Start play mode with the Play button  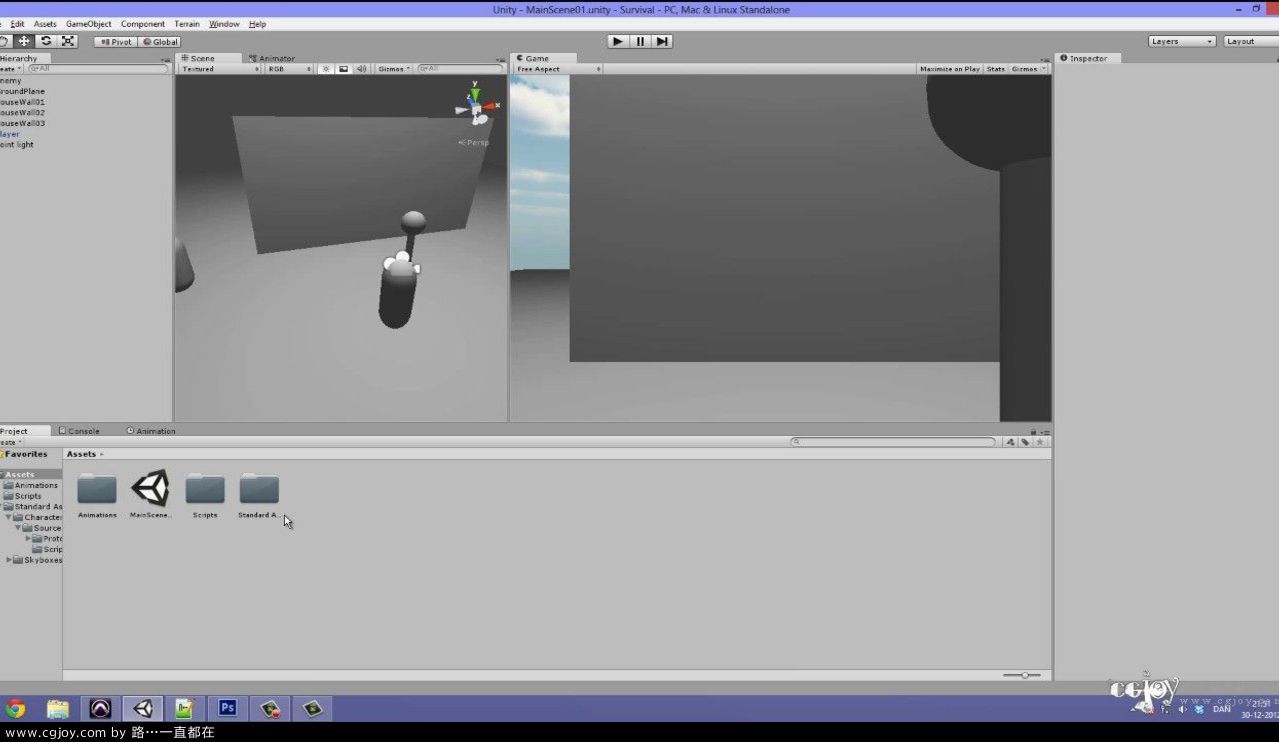click(618, 41)
